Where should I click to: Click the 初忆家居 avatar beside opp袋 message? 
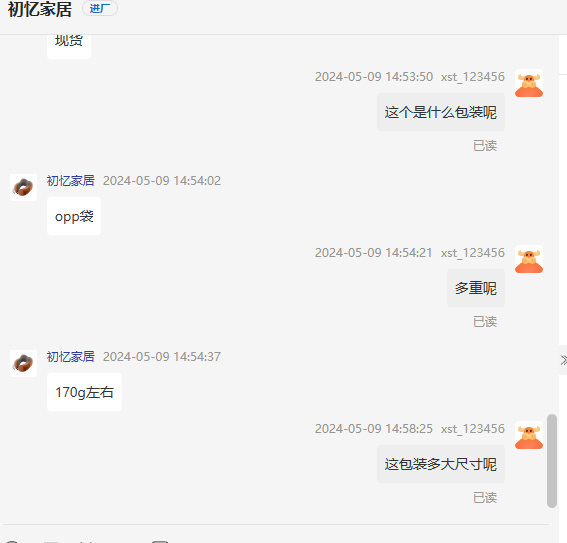23,187
